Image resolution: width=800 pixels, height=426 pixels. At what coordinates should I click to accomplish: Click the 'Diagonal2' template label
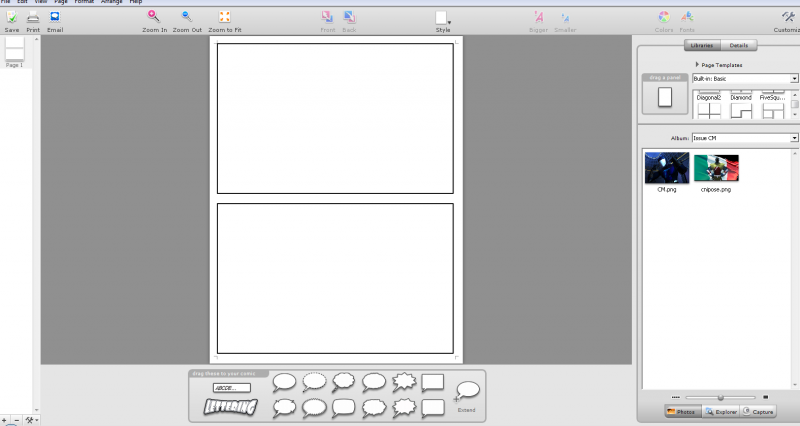(709, 97)
